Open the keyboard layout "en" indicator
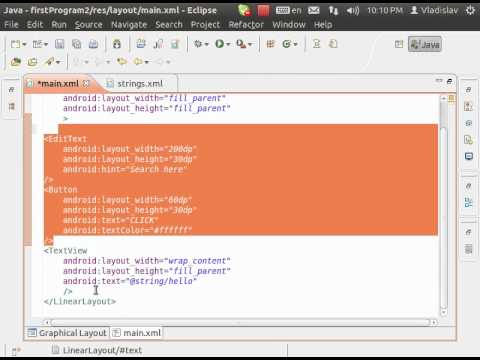Image resolution: width=480 pixels, height=360 pixels. 289,11
